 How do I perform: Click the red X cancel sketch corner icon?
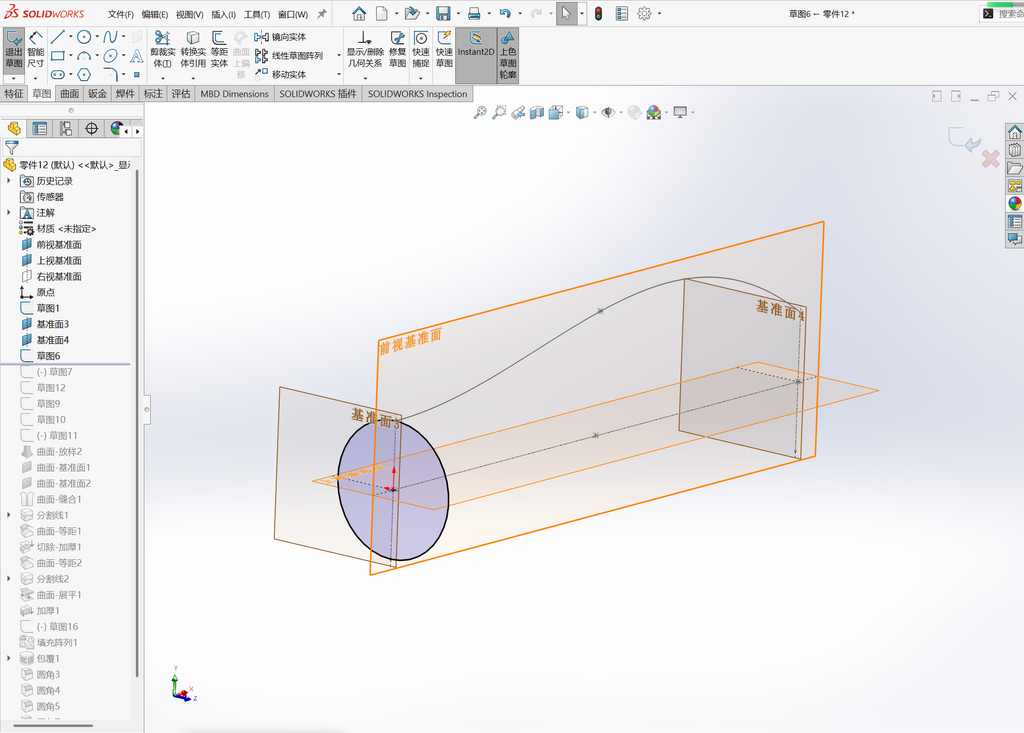pos(990,159)
